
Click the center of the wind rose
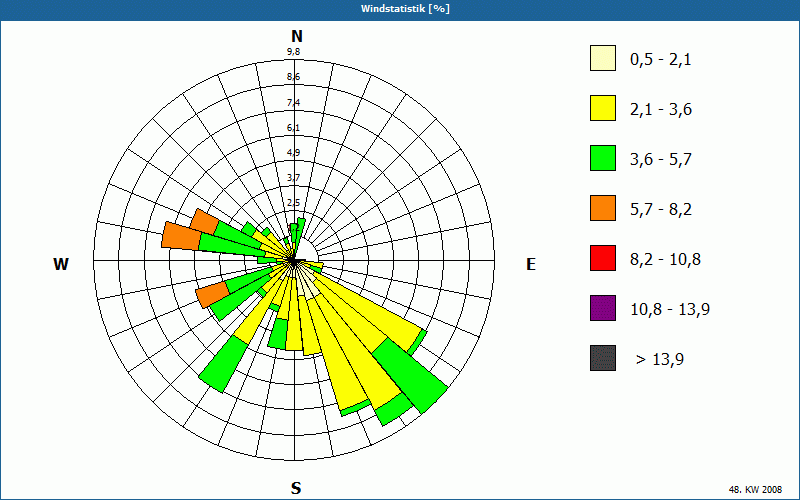(x=293, y=261)
